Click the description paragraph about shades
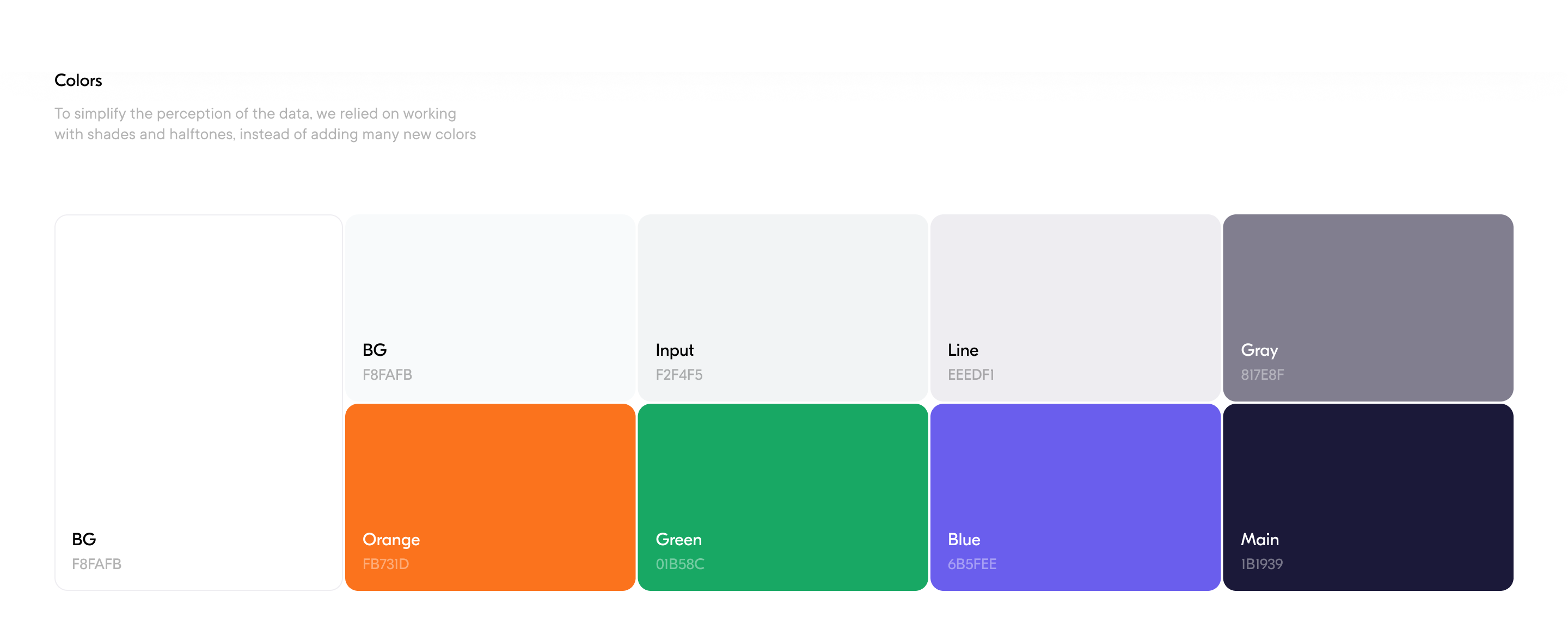The width and height of the screenshot is (1568, 642). (x=265, y=124)
